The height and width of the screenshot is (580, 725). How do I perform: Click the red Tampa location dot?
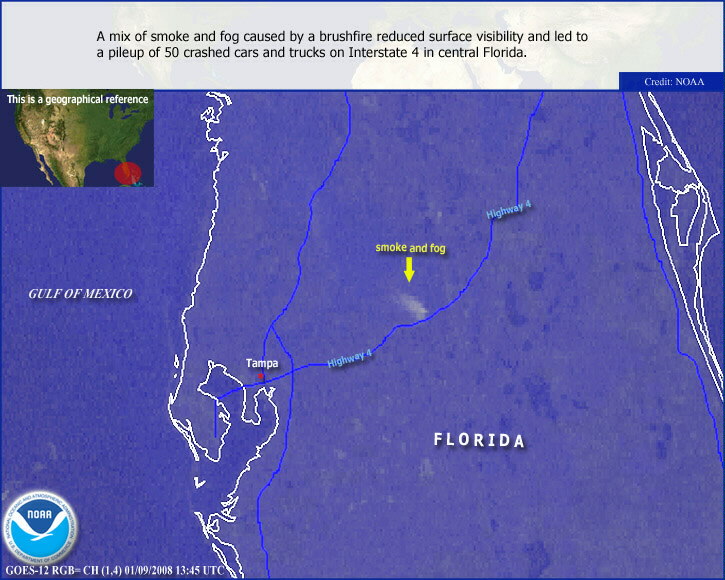[x=259, y=376]
